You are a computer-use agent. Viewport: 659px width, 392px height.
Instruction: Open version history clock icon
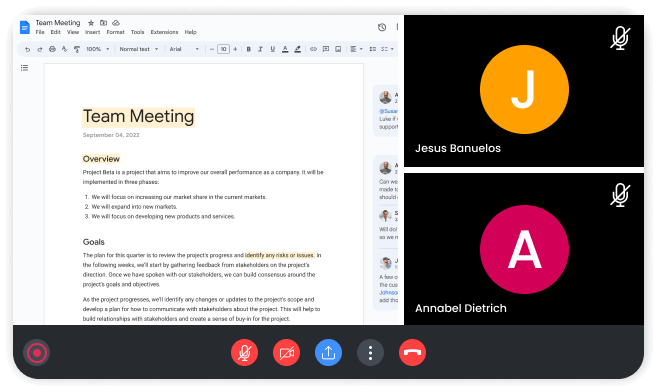pos(382,27)
